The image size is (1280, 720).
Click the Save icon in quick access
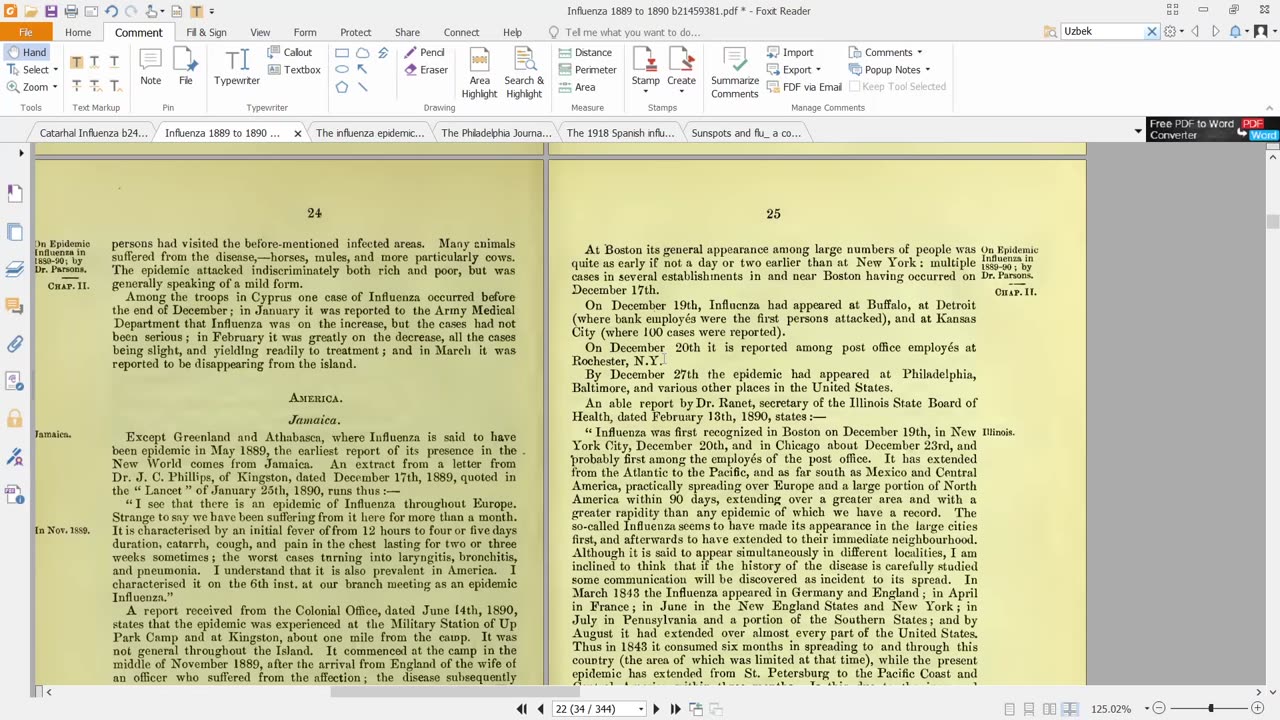[50, 11]
